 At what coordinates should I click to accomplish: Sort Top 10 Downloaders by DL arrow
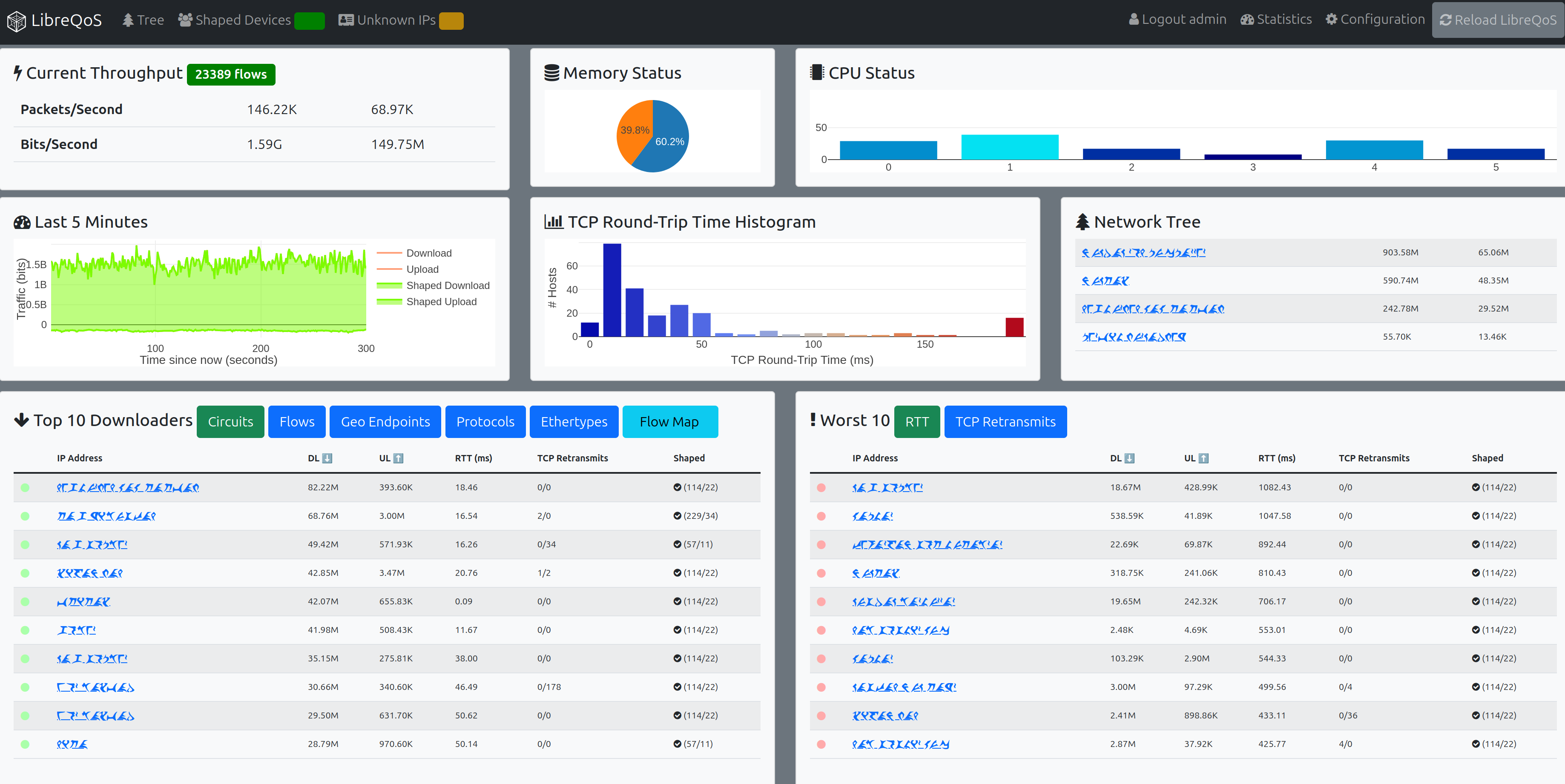(327, 458)
